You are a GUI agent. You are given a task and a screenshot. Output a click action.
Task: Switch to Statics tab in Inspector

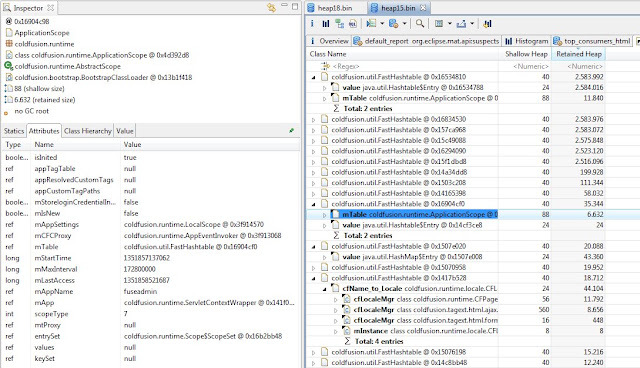pos(14,131)
